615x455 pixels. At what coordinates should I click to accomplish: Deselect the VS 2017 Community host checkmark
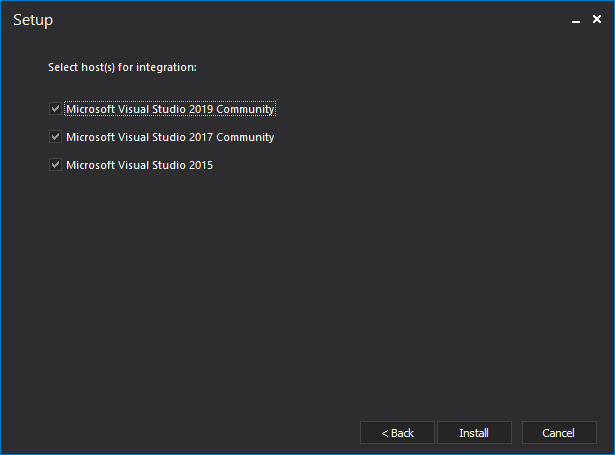tap(55, 137)
